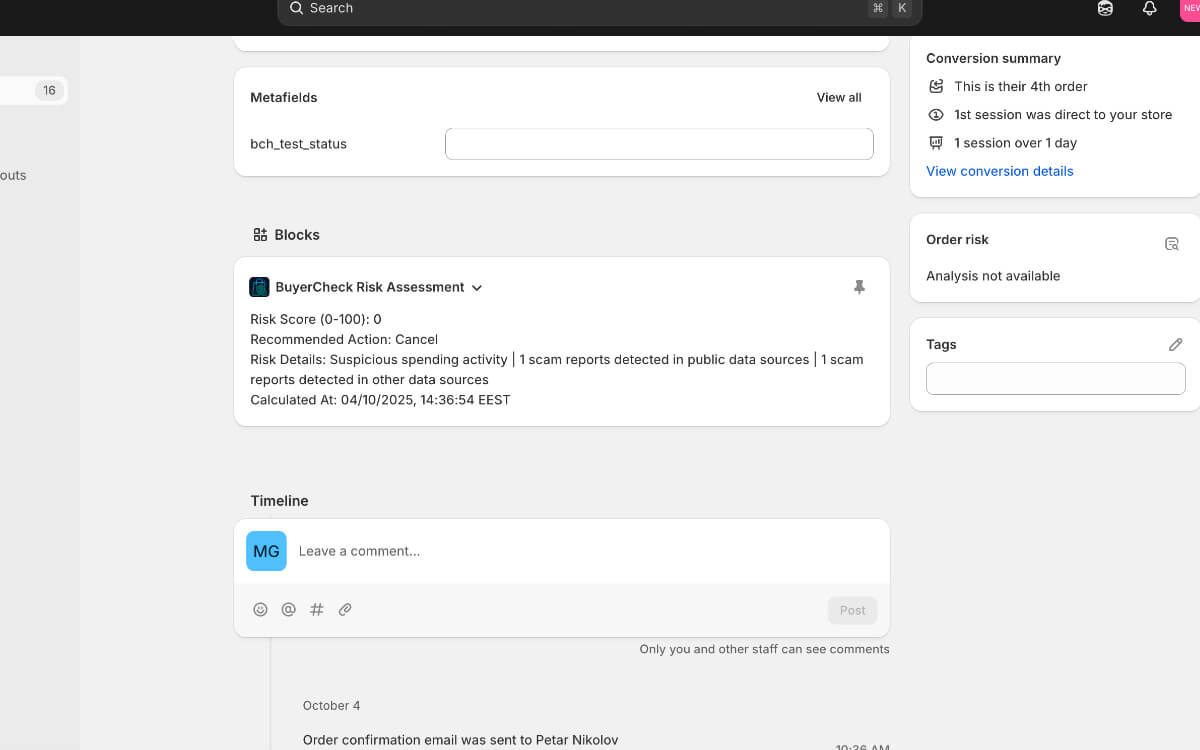Screen dimensions: 1200x750
Task: Attach file with the paperclip icon
Action: pos(345,609)
